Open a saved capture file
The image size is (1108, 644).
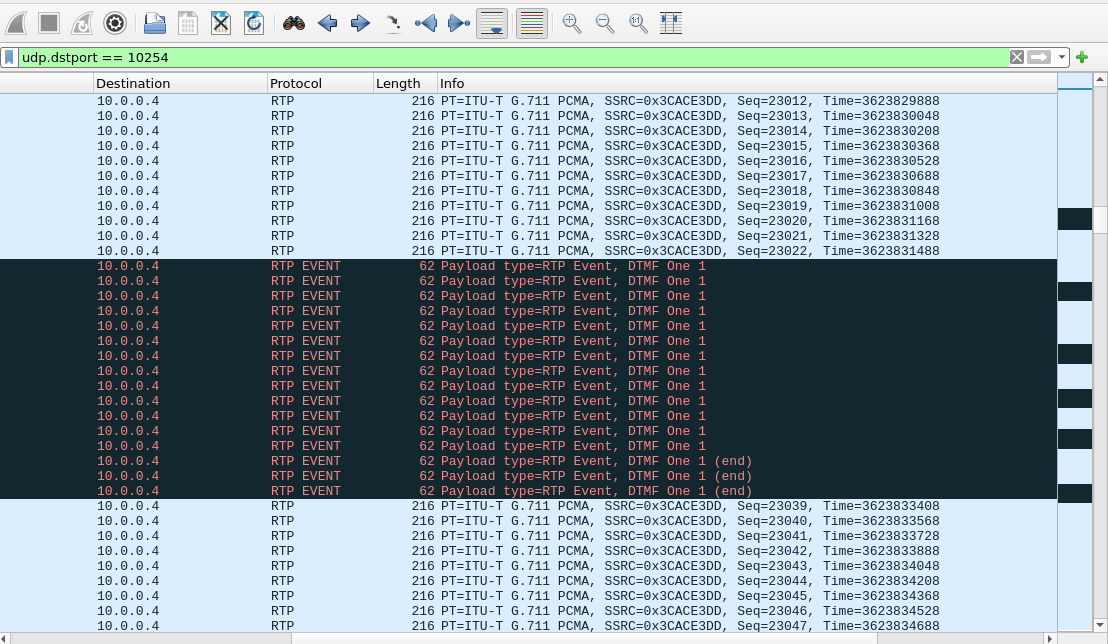click(154, 22)
